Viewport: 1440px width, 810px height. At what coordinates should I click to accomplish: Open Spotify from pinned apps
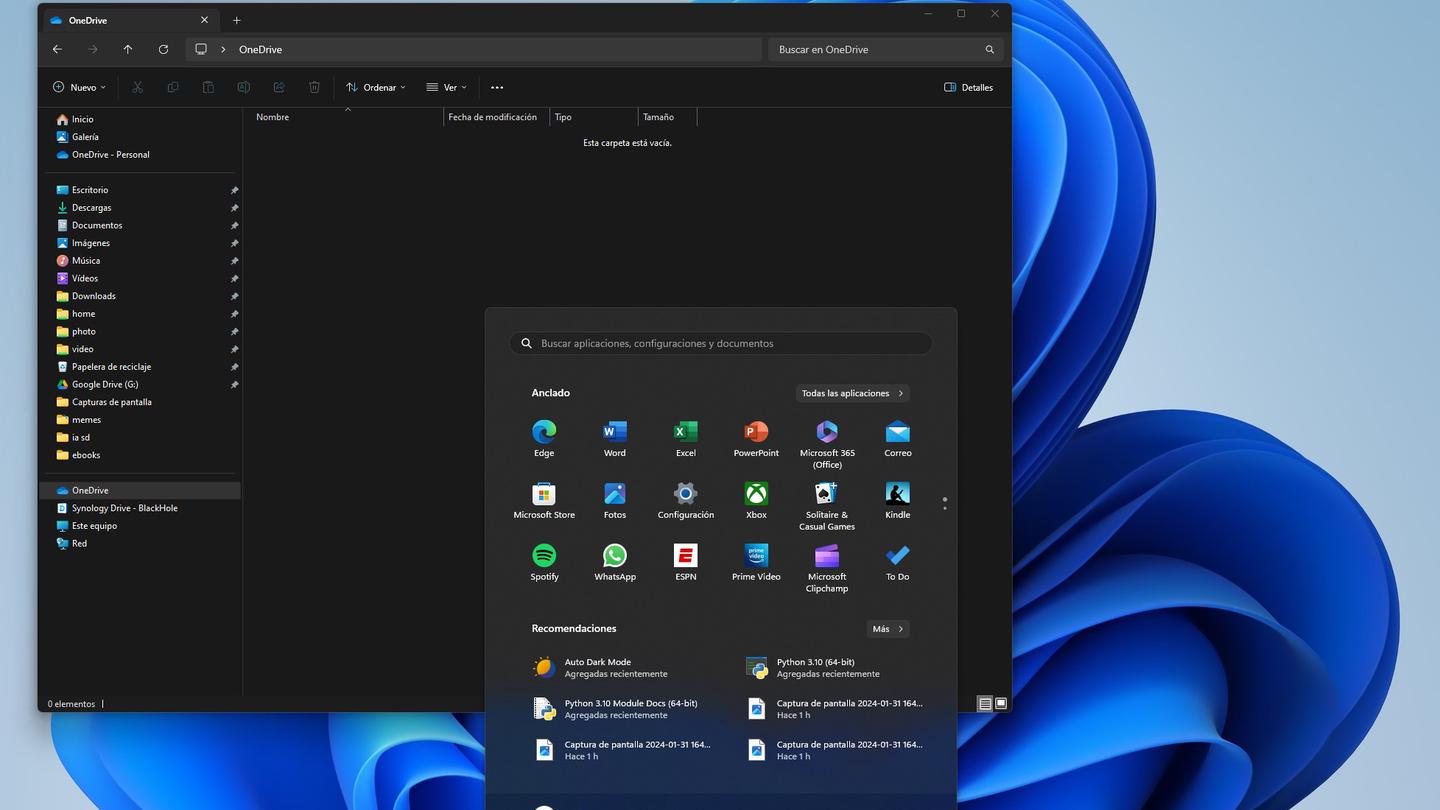point(544,556)
